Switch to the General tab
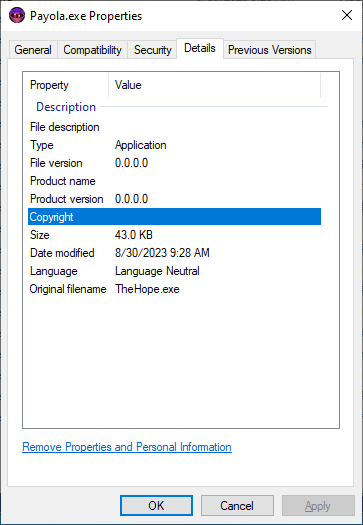 (x=33, y=50)
